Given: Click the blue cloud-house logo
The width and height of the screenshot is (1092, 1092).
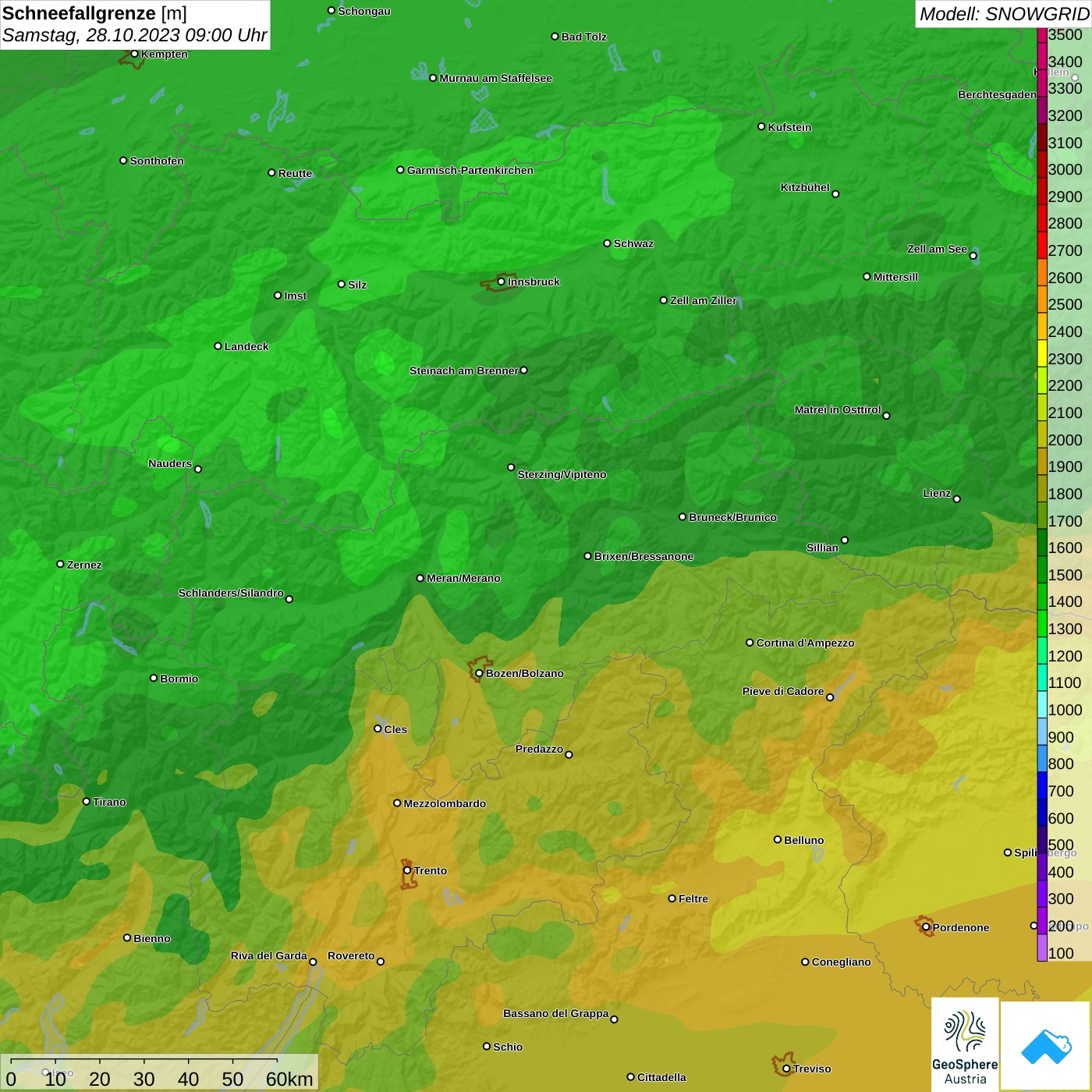Looking at the screenshot, I should click(1046, 1046).
